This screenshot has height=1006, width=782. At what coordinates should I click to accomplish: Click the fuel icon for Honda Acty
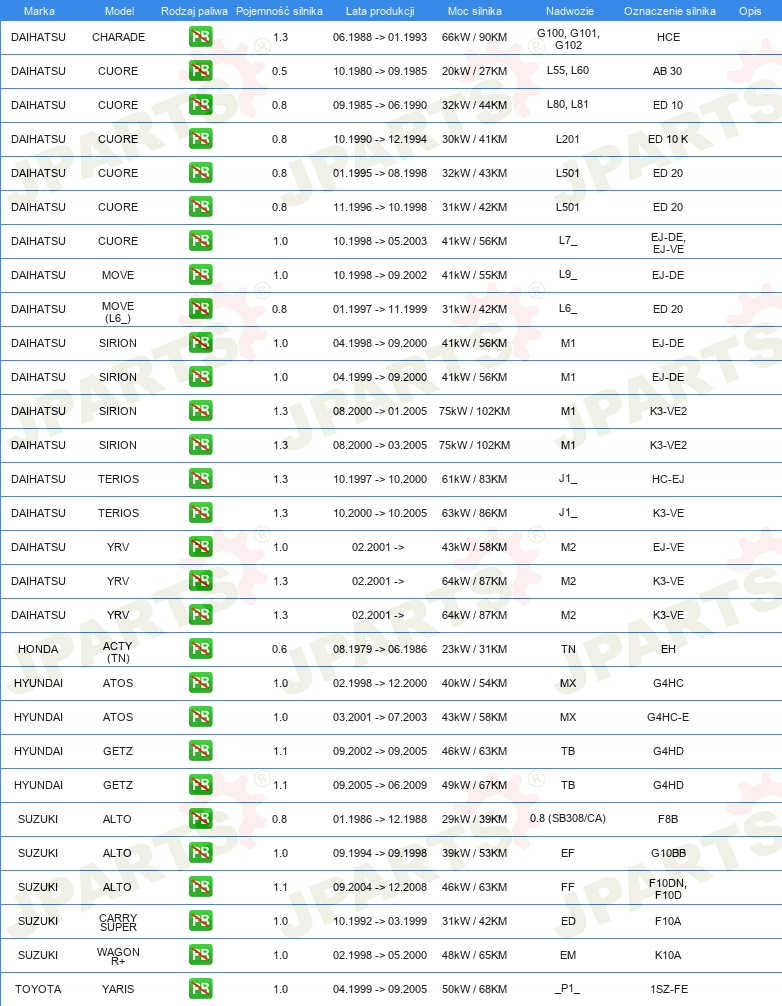point(201,649)
